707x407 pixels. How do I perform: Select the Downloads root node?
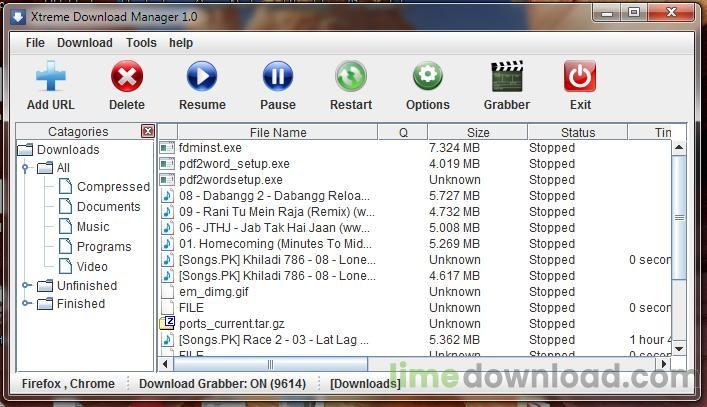(68, 149)
